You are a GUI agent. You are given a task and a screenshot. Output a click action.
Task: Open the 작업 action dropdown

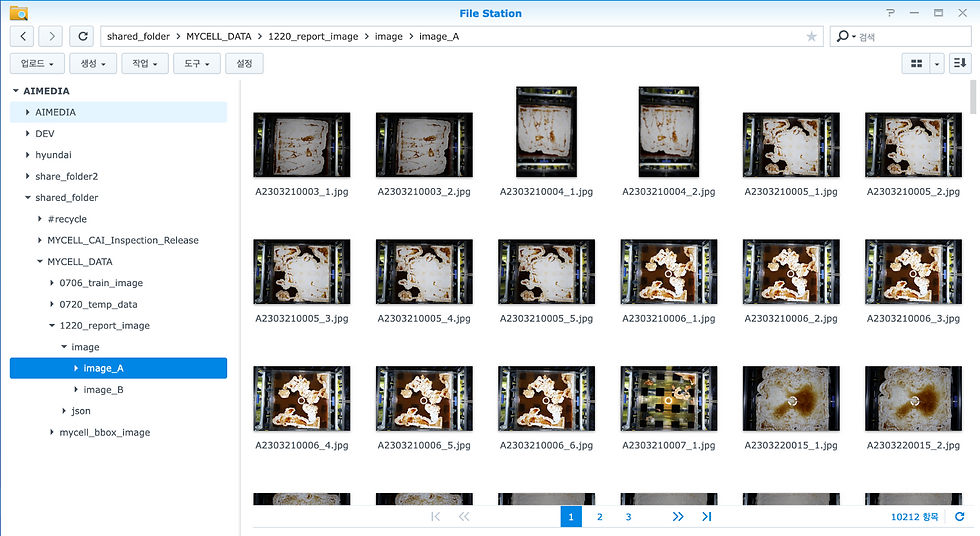tap(144, 63)
